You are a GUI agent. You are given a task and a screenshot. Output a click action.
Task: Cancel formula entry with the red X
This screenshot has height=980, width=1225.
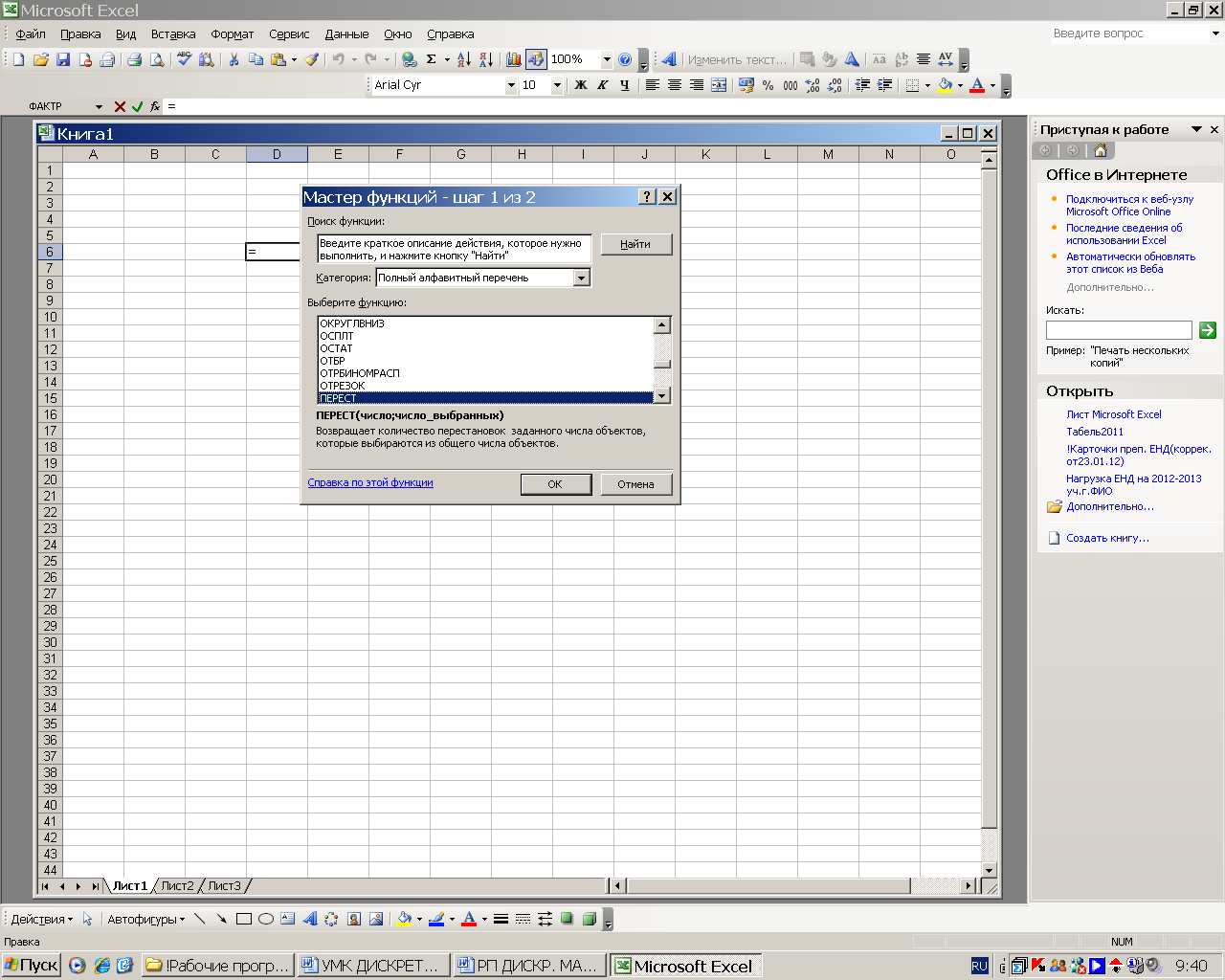120,106
